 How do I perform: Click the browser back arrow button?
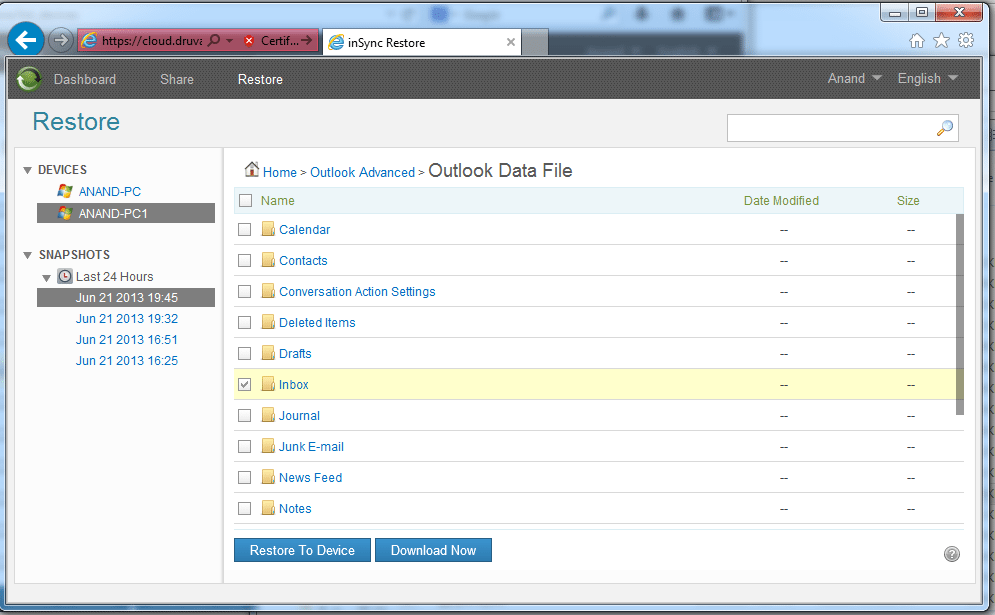click(26, 41)
